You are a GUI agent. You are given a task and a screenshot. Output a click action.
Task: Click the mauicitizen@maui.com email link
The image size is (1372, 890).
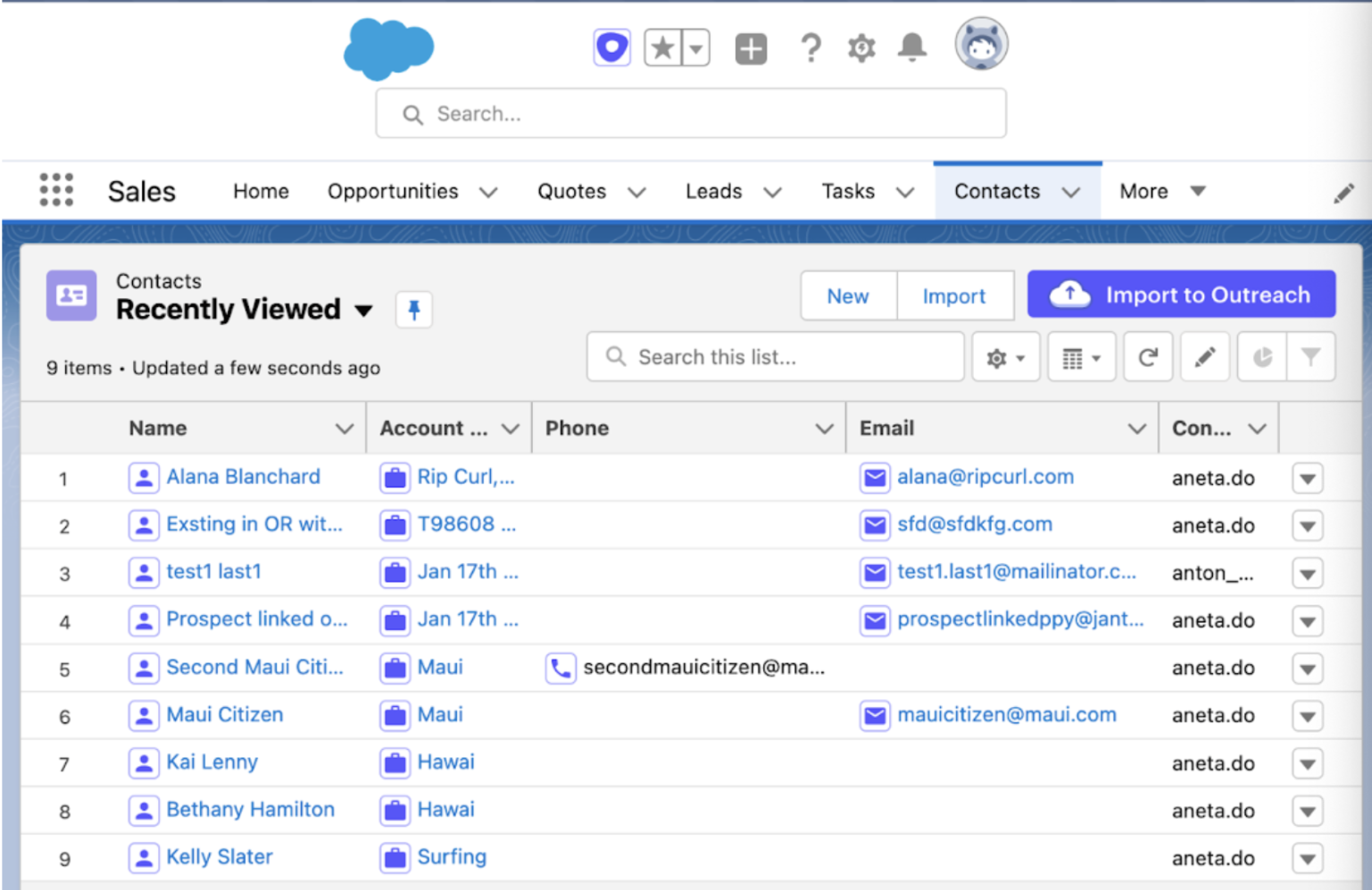click(1007, 714)
